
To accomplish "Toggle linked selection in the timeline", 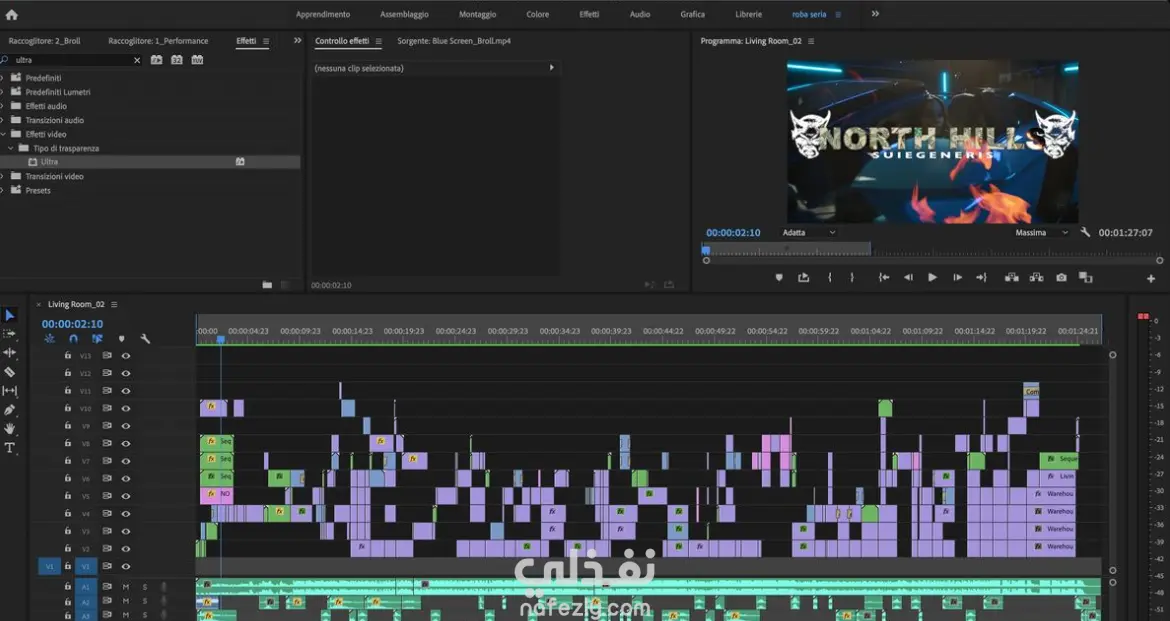I will 97,339.
